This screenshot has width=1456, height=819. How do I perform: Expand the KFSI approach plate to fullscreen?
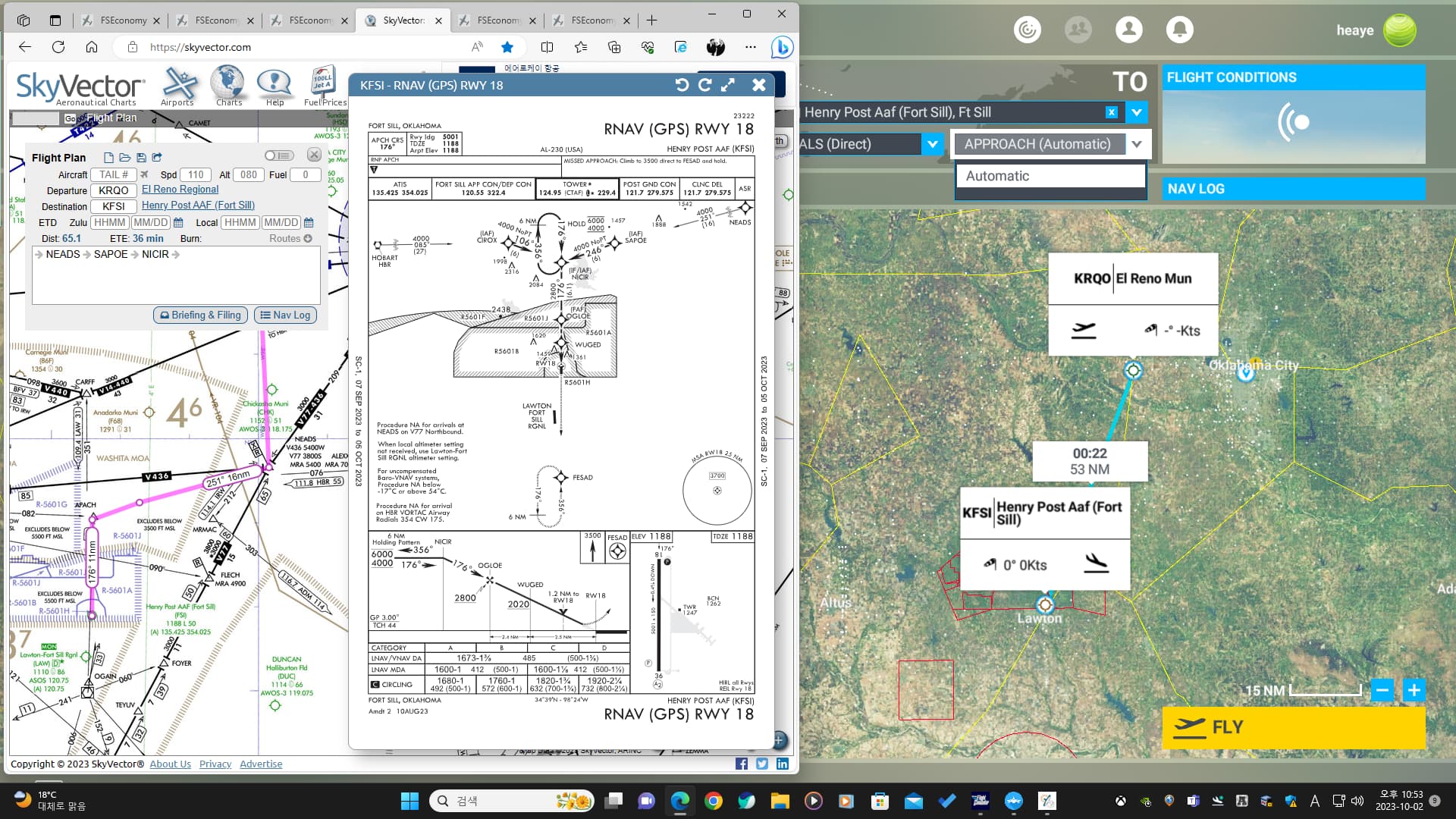point(728,85)
